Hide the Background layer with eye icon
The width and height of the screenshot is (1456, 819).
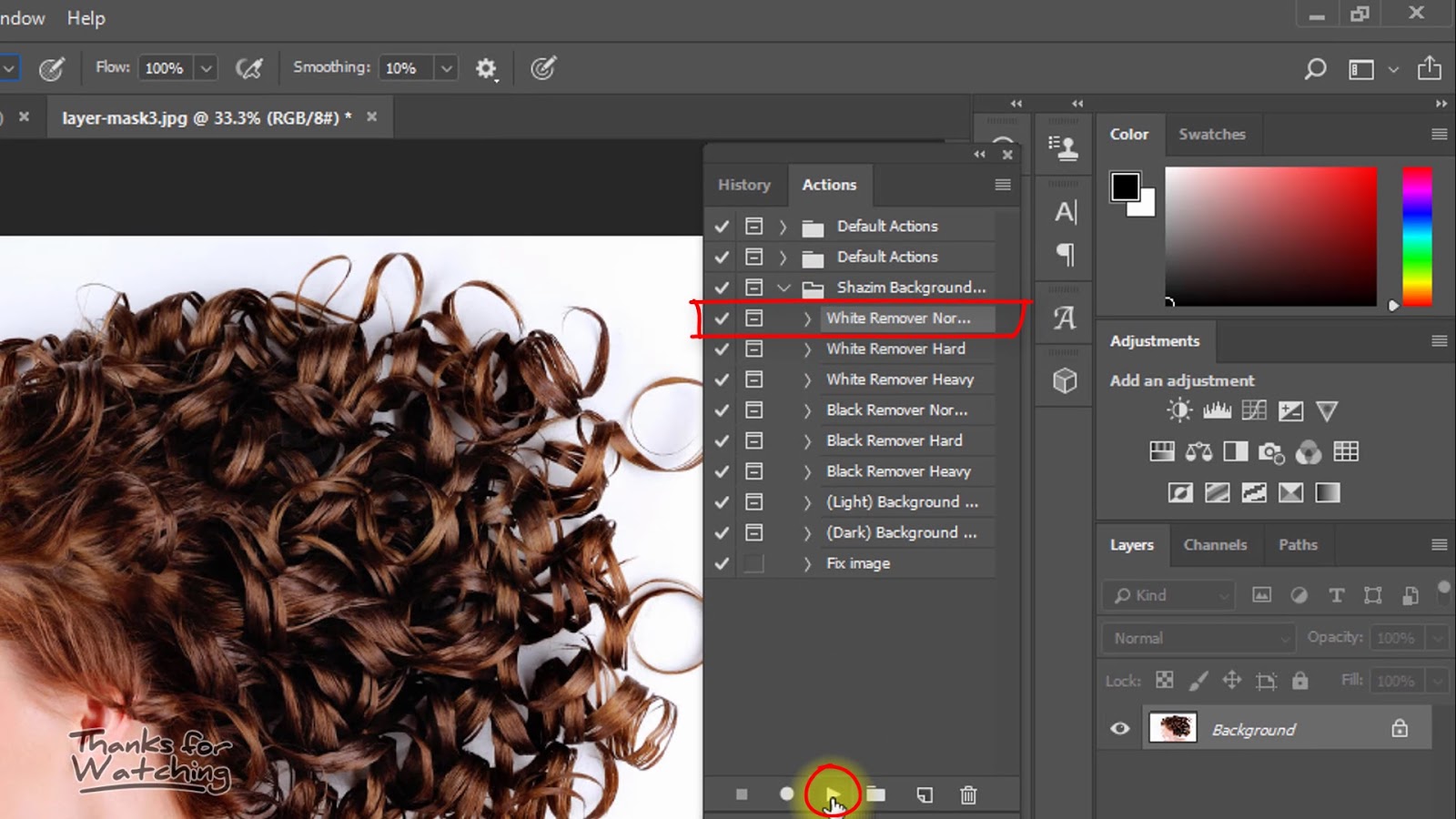(1120, 729)
